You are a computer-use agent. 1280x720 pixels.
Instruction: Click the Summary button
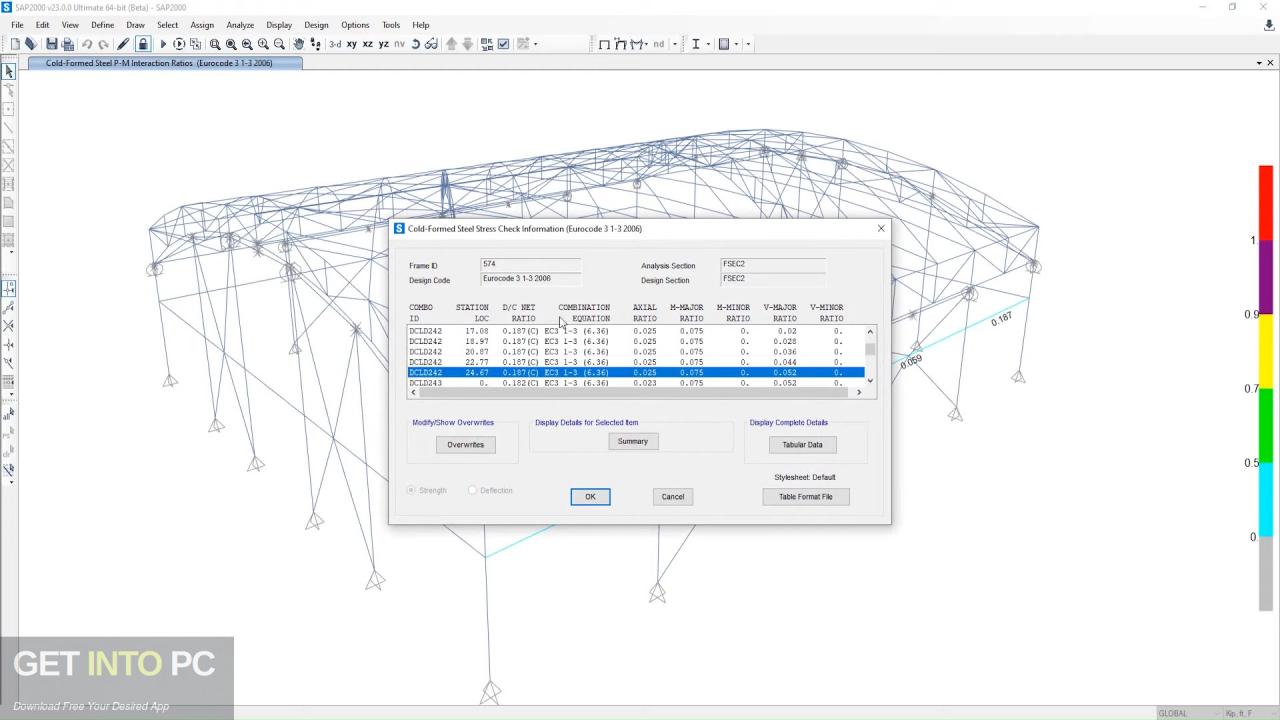coord(633,441)
